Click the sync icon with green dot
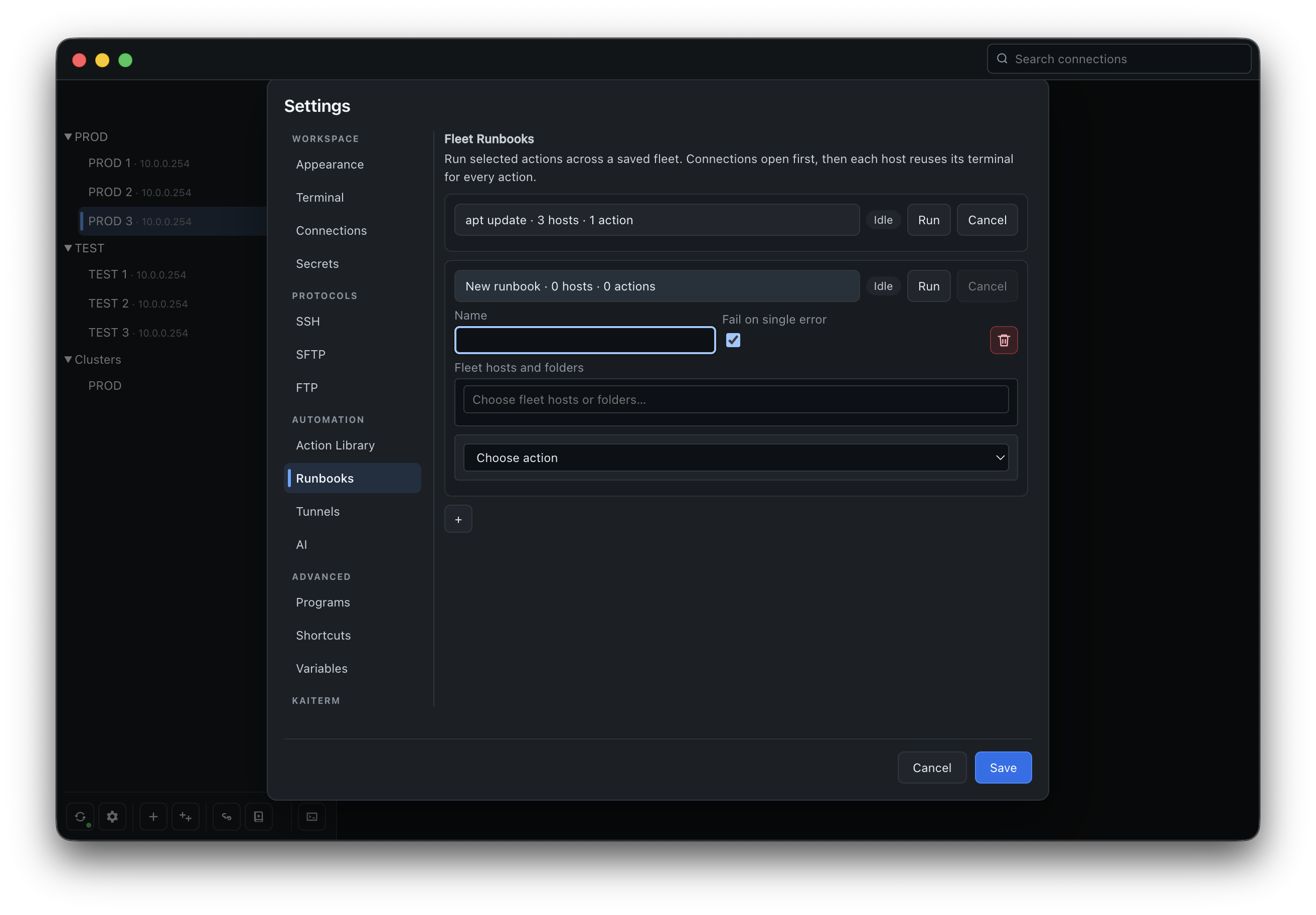The image size is (1316, 915). point(80,816)
